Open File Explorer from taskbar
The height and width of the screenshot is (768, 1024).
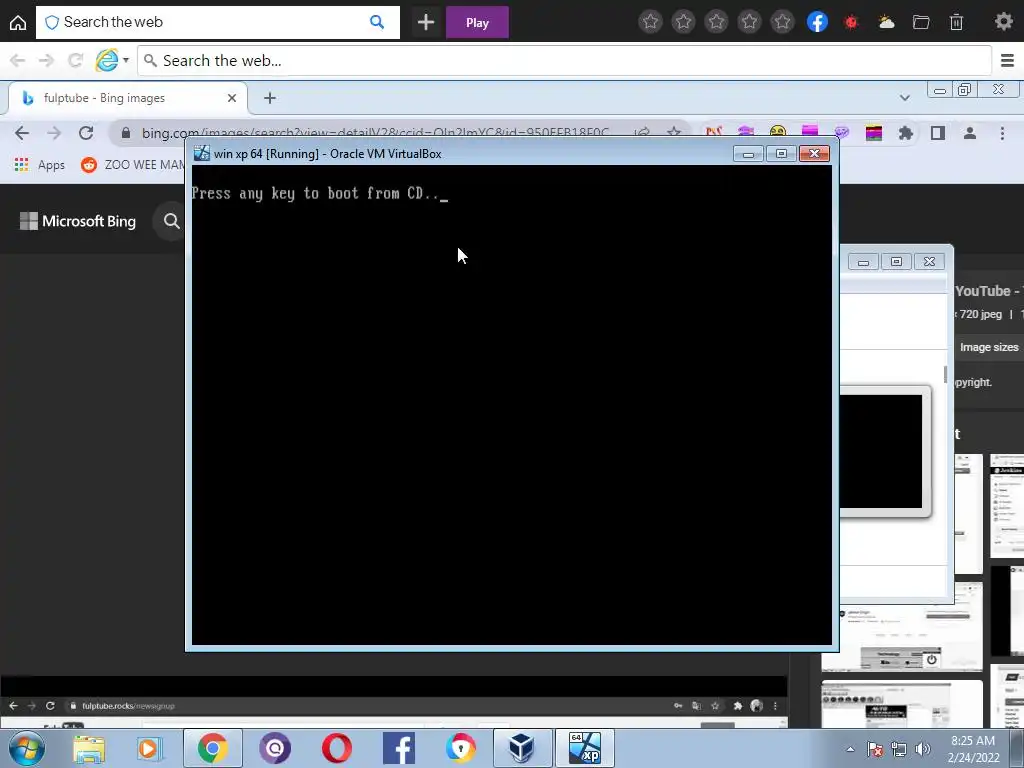[x=89, y=748]
